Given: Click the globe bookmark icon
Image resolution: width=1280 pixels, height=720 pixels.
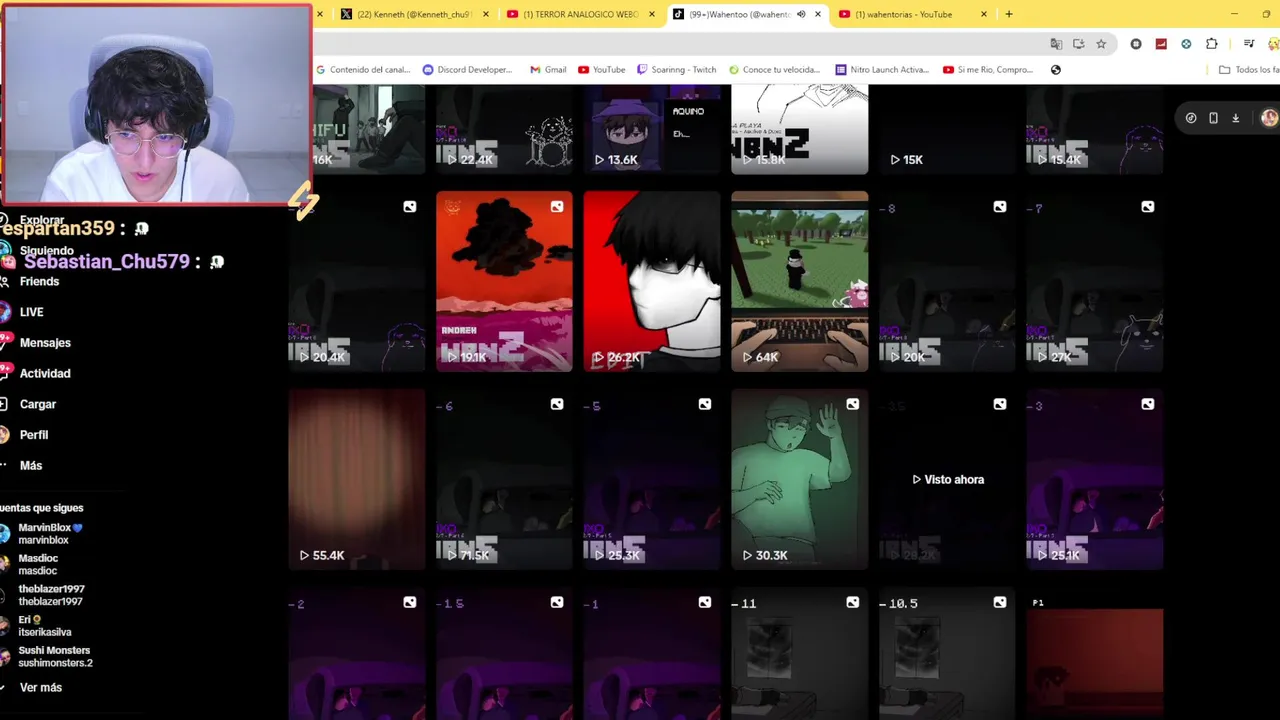Looking at the screenshot, I should pyautogui.click(x=1056, y=70).
